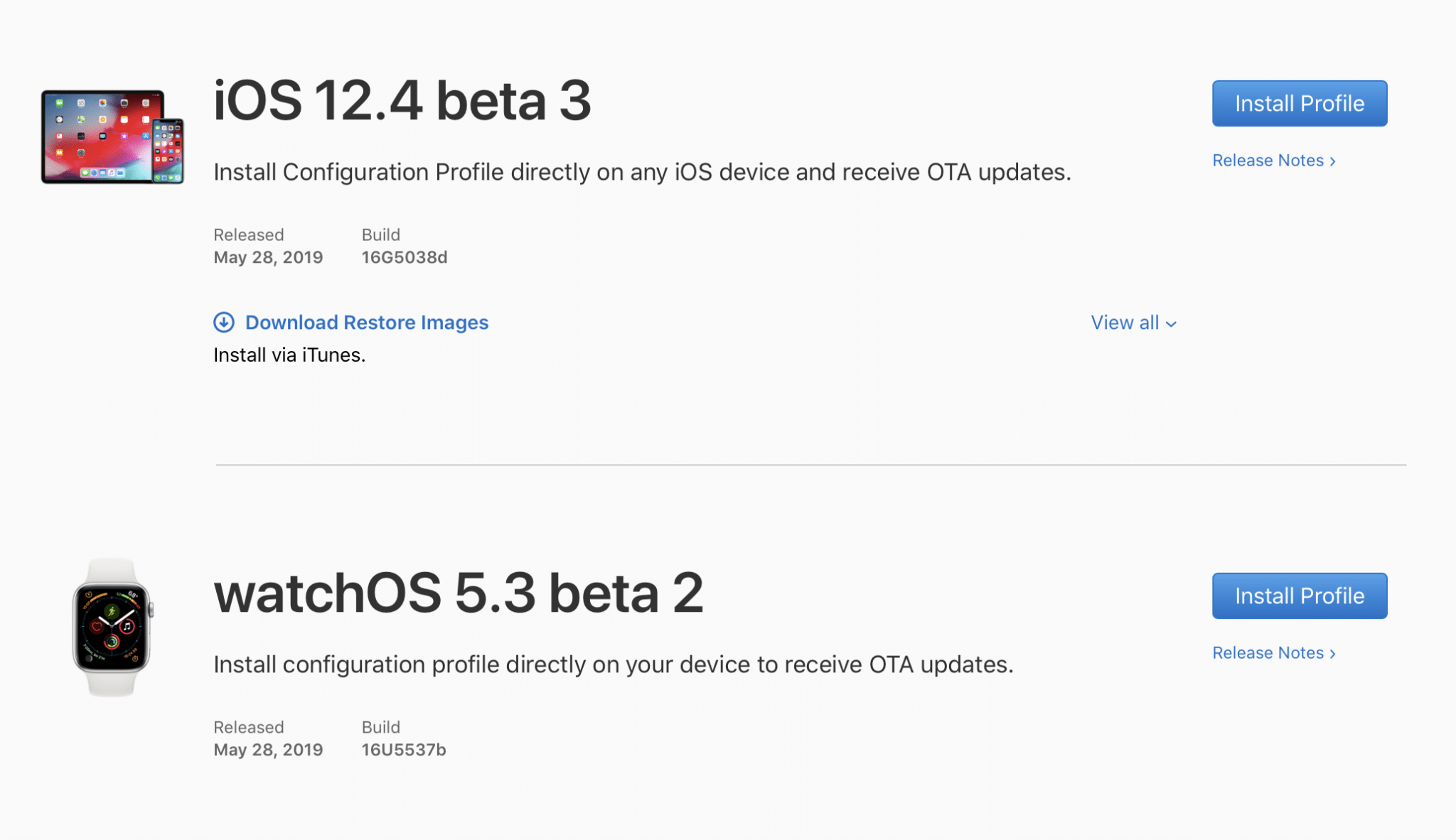Expand the View all dropdown
Viewport: 1456px width, 840px height.
pyautogui.click(x=1133, y=323)
